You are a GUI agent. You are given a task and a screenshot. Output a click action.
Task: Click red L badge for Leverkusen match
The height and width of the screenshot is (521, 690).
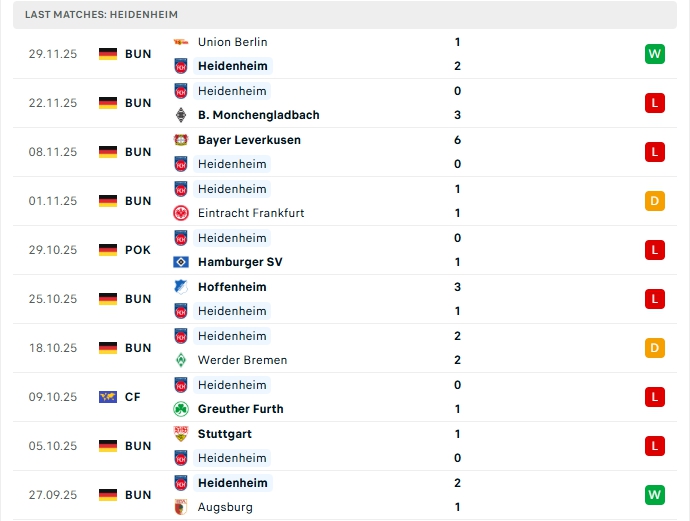point(655,152)
